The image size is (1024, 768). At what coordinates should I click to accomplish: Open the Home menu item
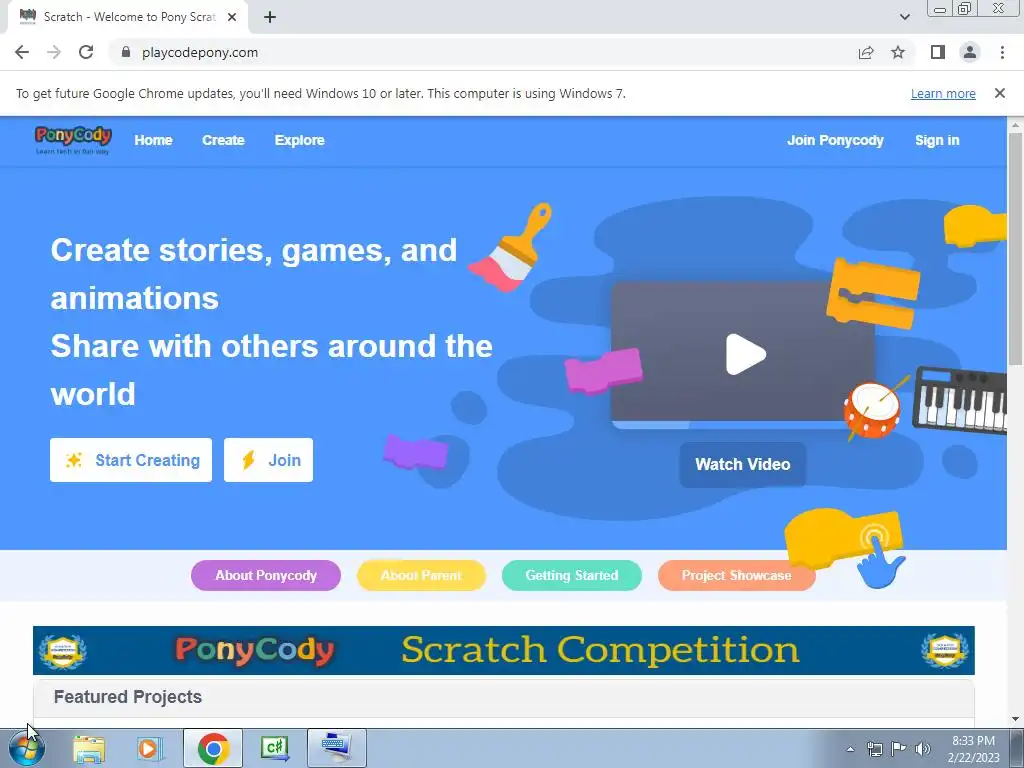pos(153,140)
